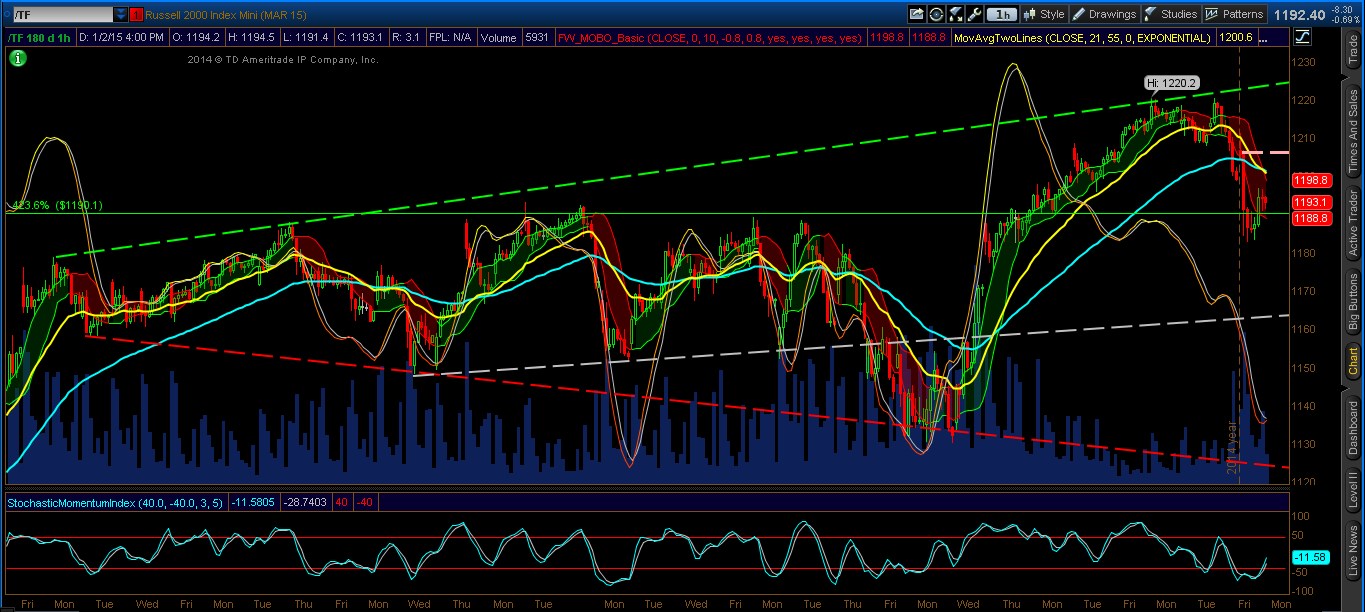Expand the ellipsis after MovAvgTwoLines value
Screen dimensions: 1365x612
(1265, 38)
